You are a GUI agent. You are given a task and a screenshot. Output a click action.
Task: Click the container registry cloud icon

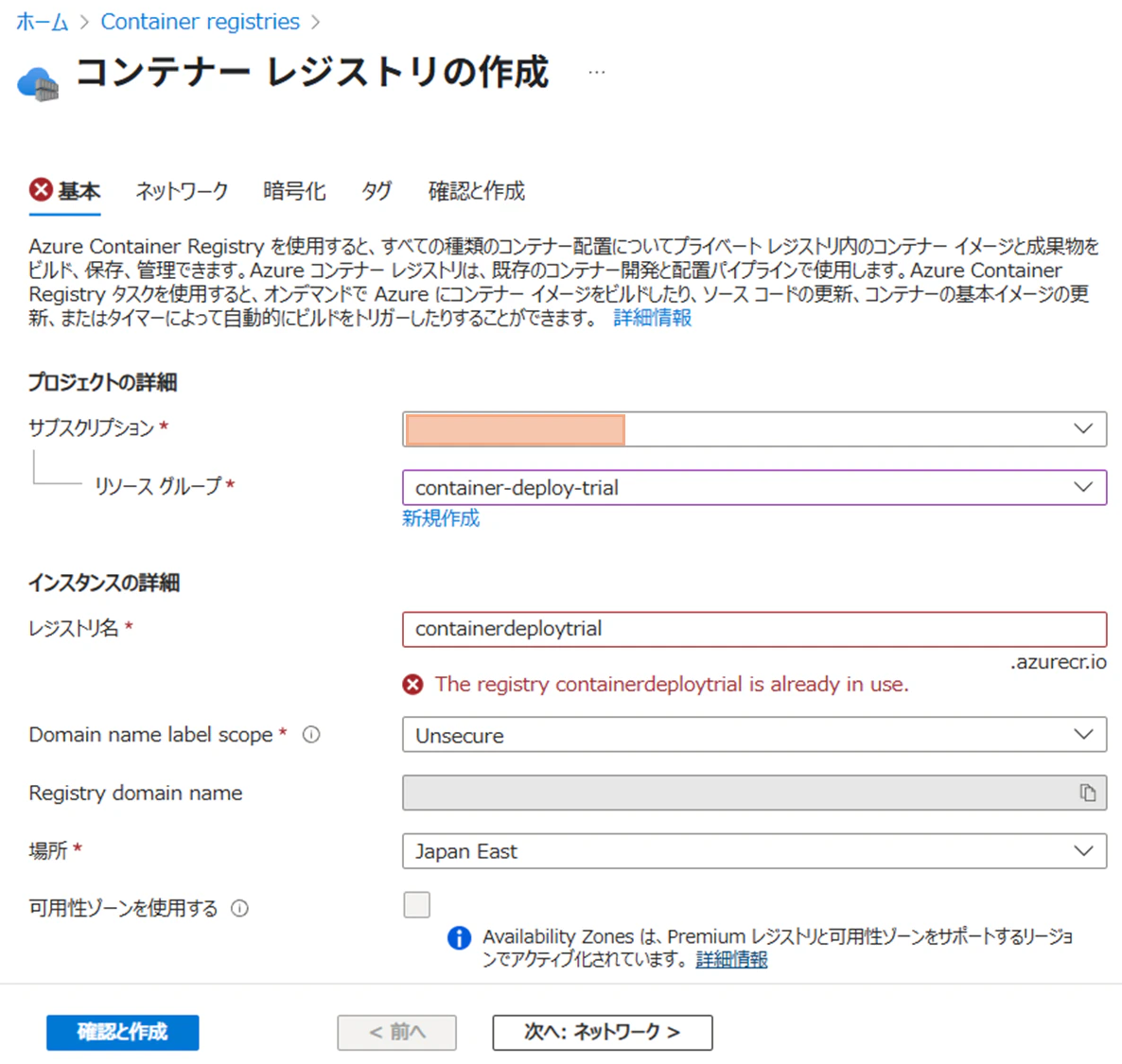[x=38, y=84]
